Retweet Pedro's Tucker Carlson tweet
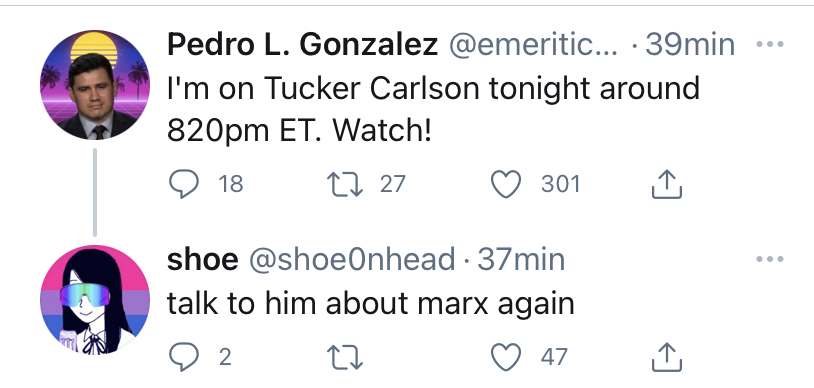The image size is (814, 388). point(345,184)
